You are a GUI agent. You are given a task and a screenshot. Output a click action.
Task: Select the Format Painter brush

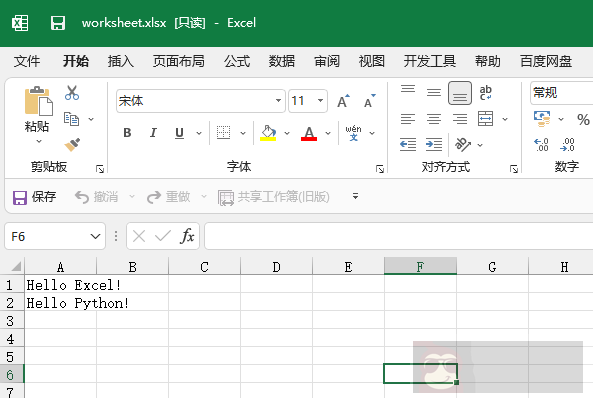point(72,145)
